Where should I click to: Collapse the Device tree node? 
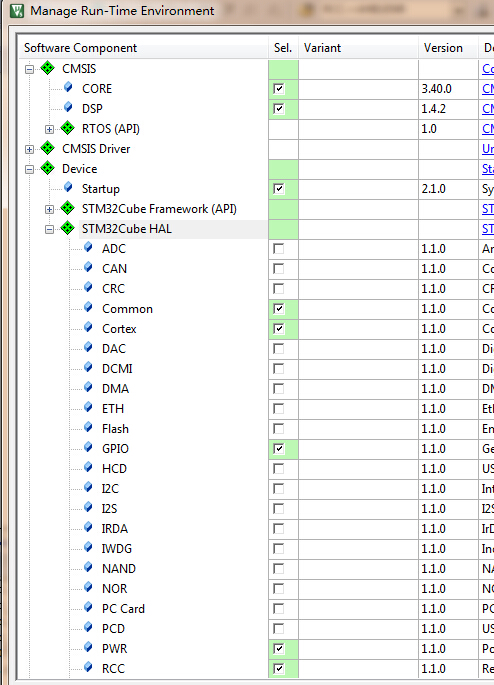[29, 169]
